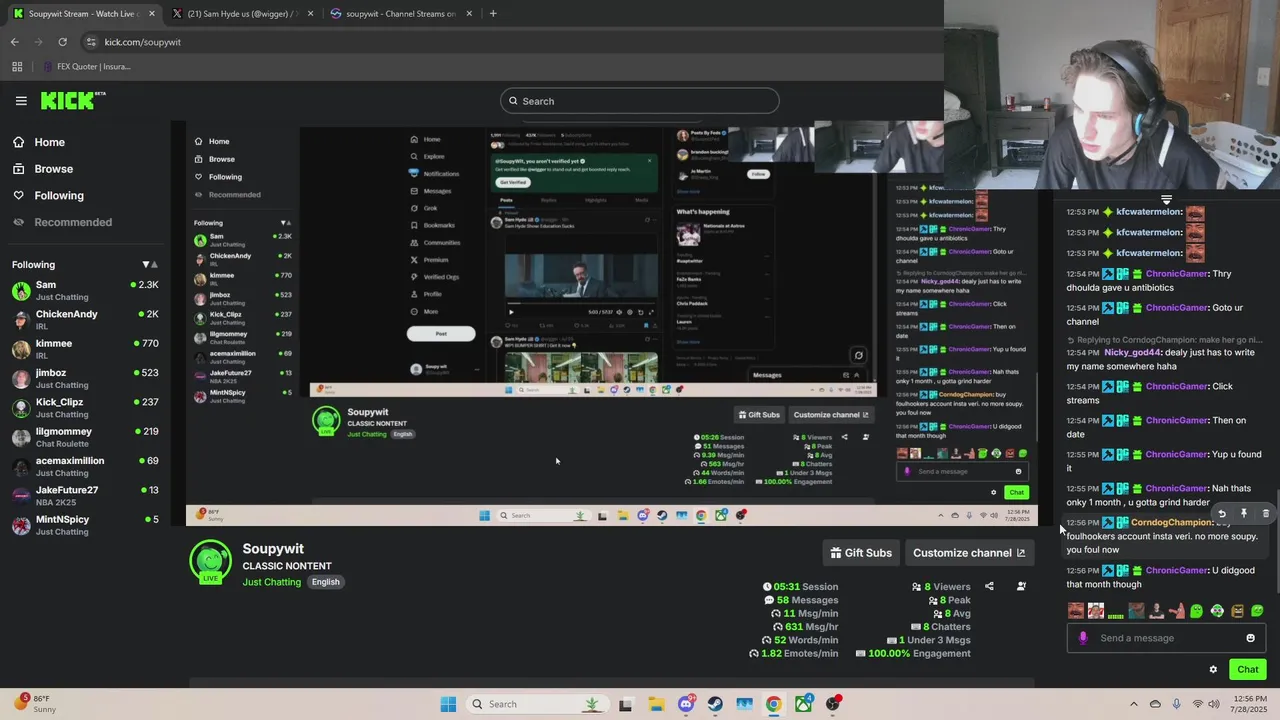
Task: Open the FEX Quoter bookmark
Action: 86,67
